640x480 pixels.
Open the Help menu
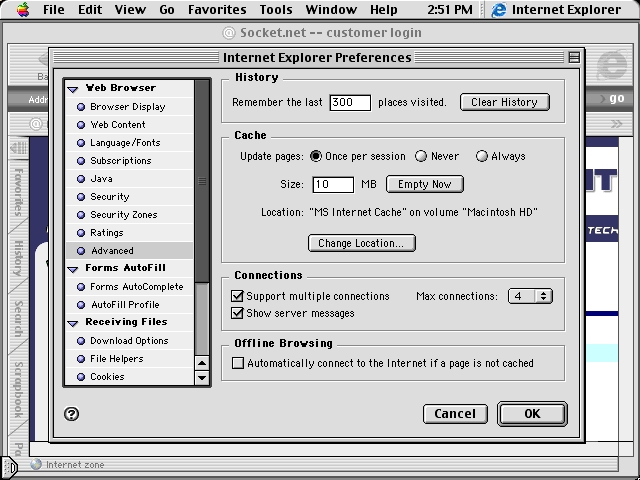(x=383, y=9)
